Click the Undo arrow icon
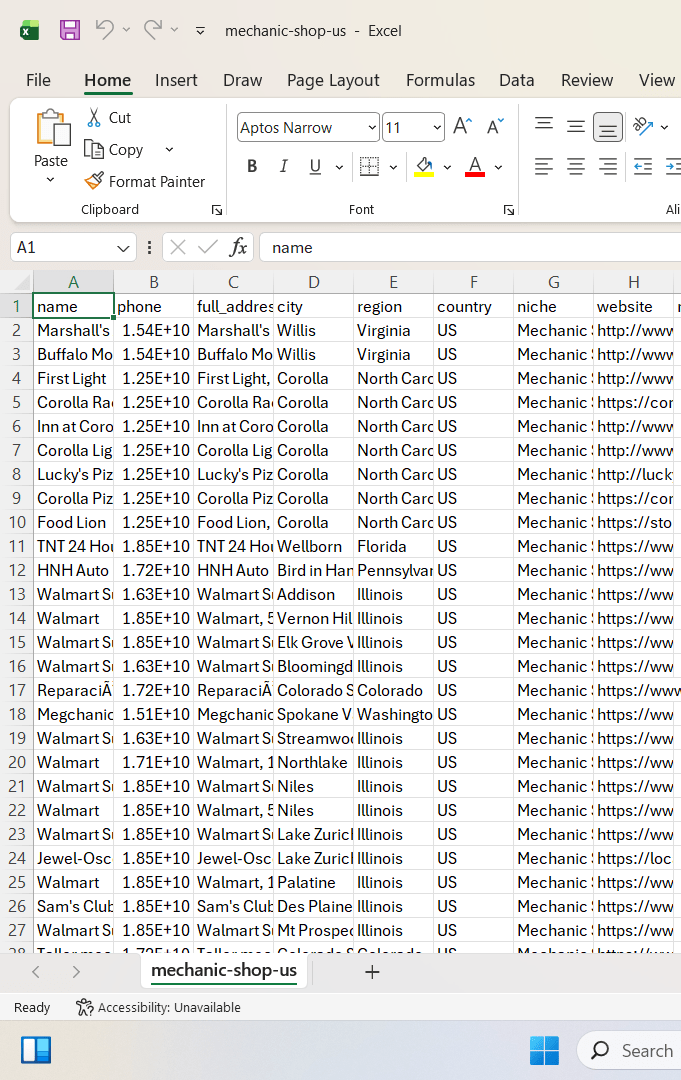This screenshot has width=681, height=1080. pos(104,30)
